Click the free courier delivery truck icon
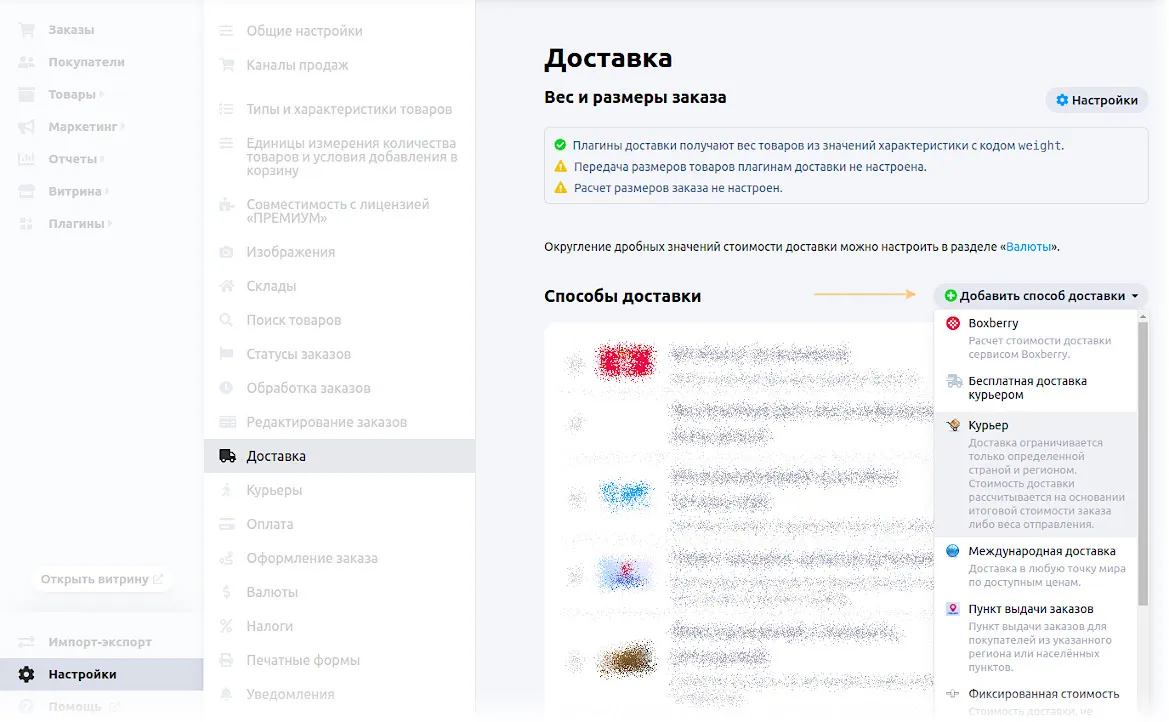The width and height of the screenshot is (1169, 722). pos(953,381)
